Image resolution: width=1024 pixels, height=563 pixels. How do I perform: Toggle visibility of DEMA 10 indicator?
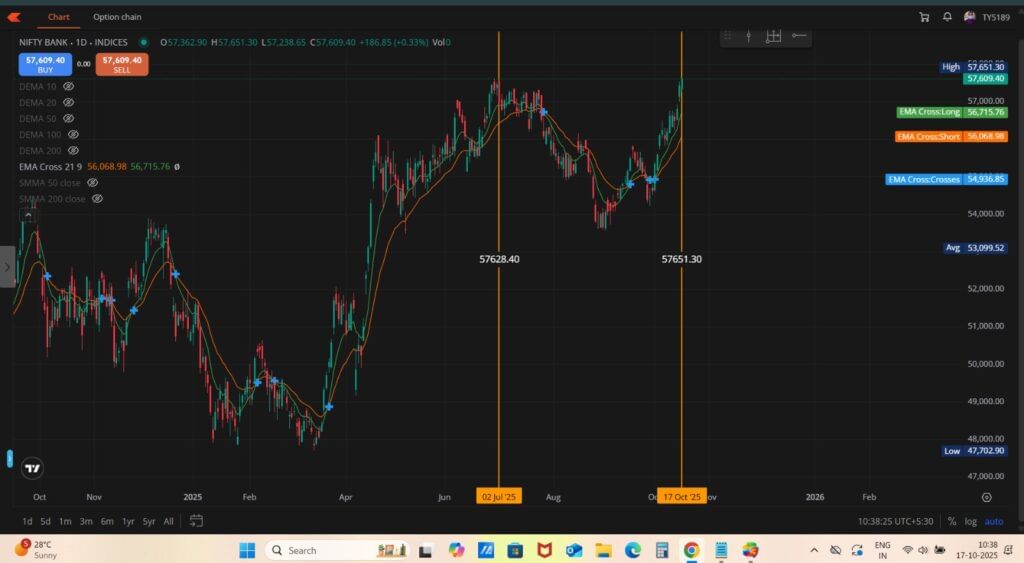tap(68, 87)
